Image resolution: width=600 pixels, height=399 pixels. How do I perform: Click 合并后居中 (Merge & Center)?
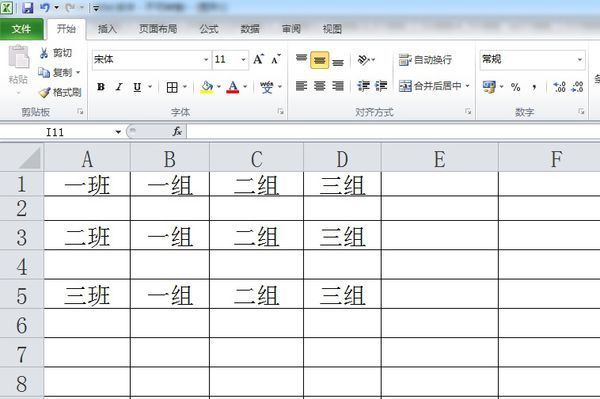[x=430, y=86]
